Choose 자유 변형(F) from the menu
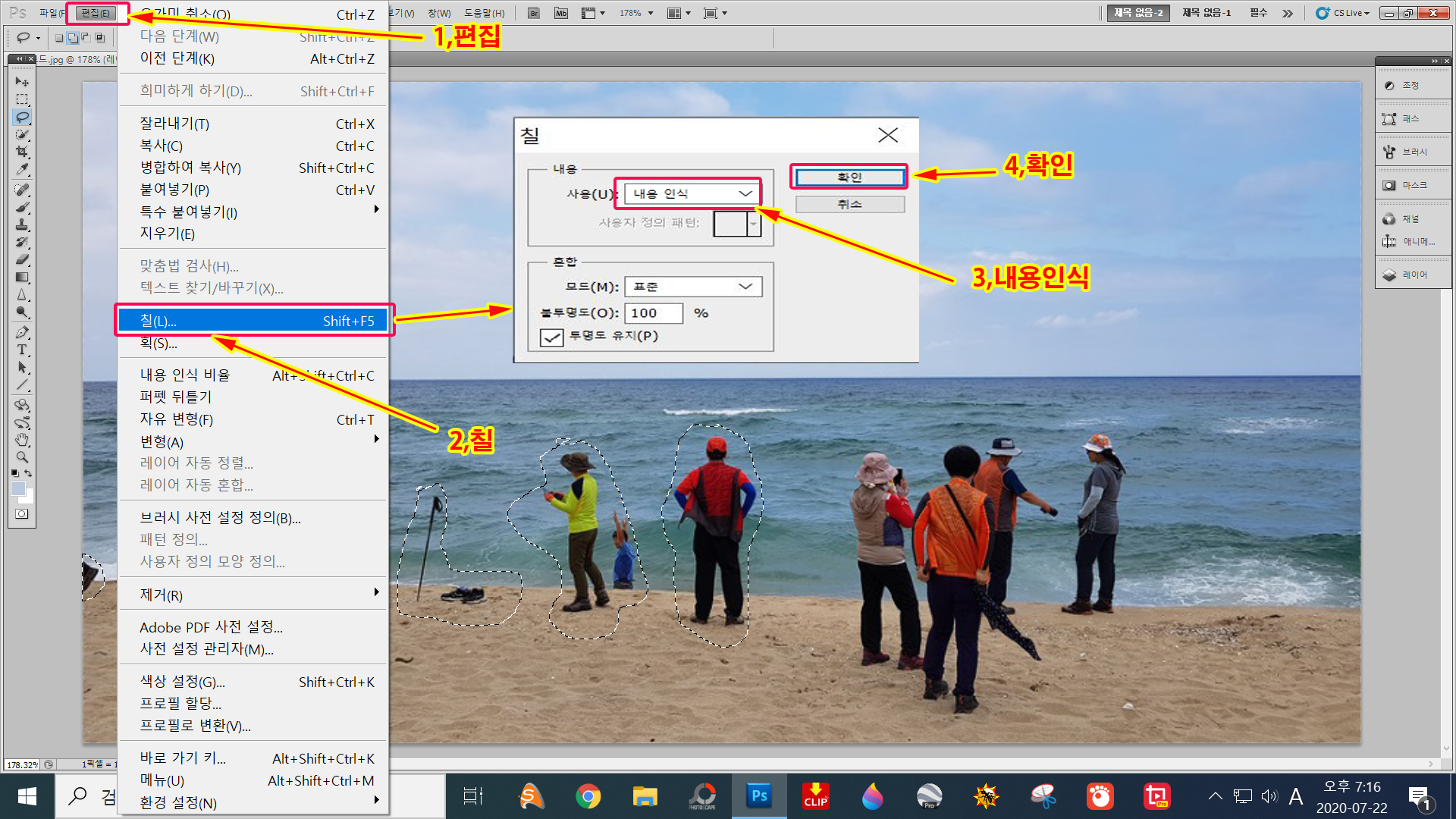Viewport: 1456px width, 819px height. click(x=176, y=419)
